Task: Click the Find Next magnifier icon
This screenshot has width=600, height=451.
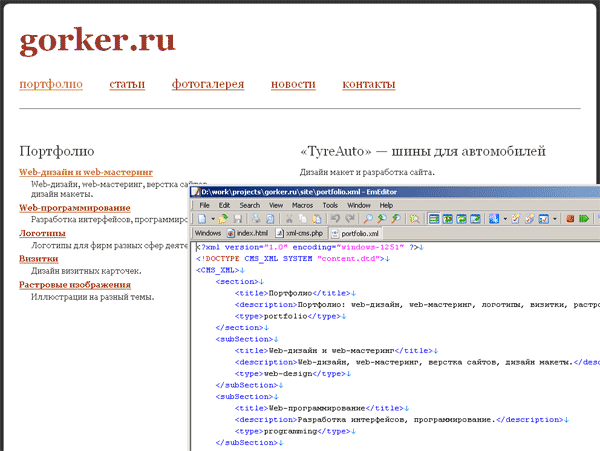Action: (x=382, y=218)
